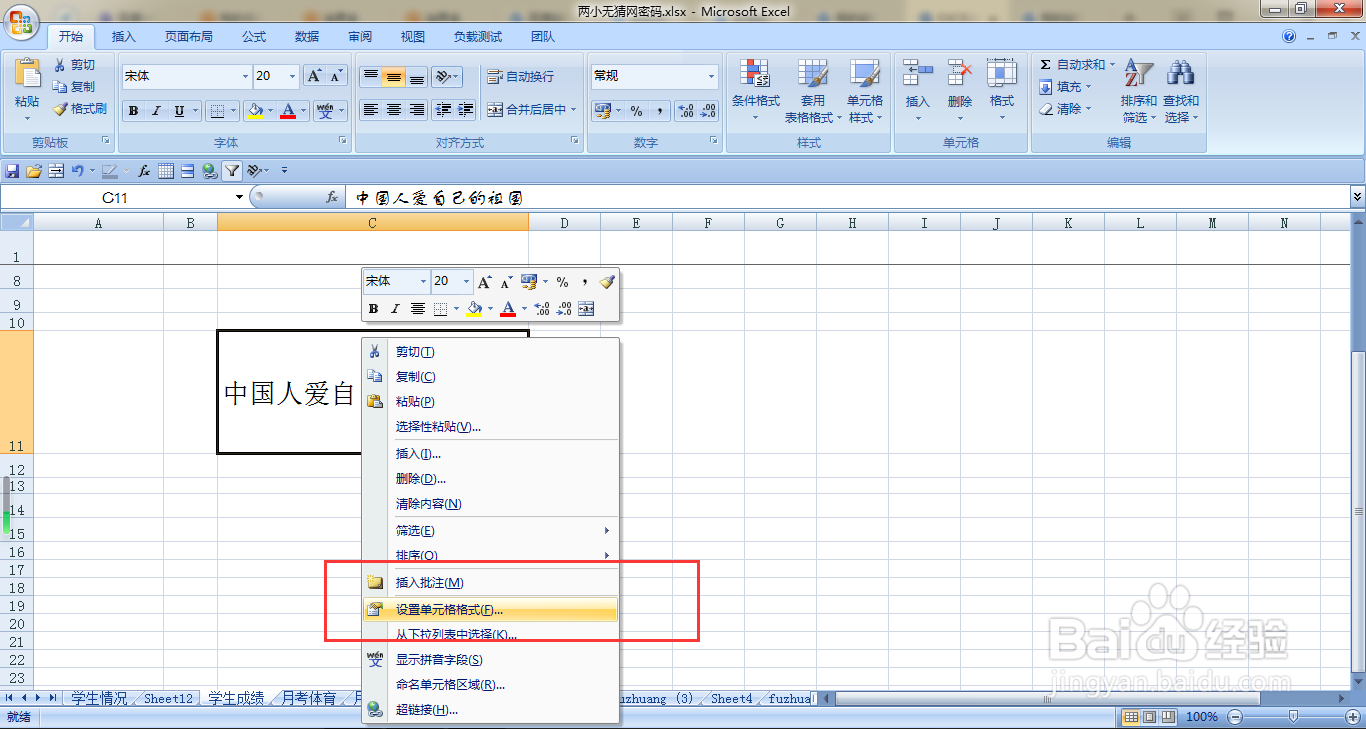Toggle Underline in ribbon font group
This screenshot has width=1366, height=729.
click(x=180, y=111)
